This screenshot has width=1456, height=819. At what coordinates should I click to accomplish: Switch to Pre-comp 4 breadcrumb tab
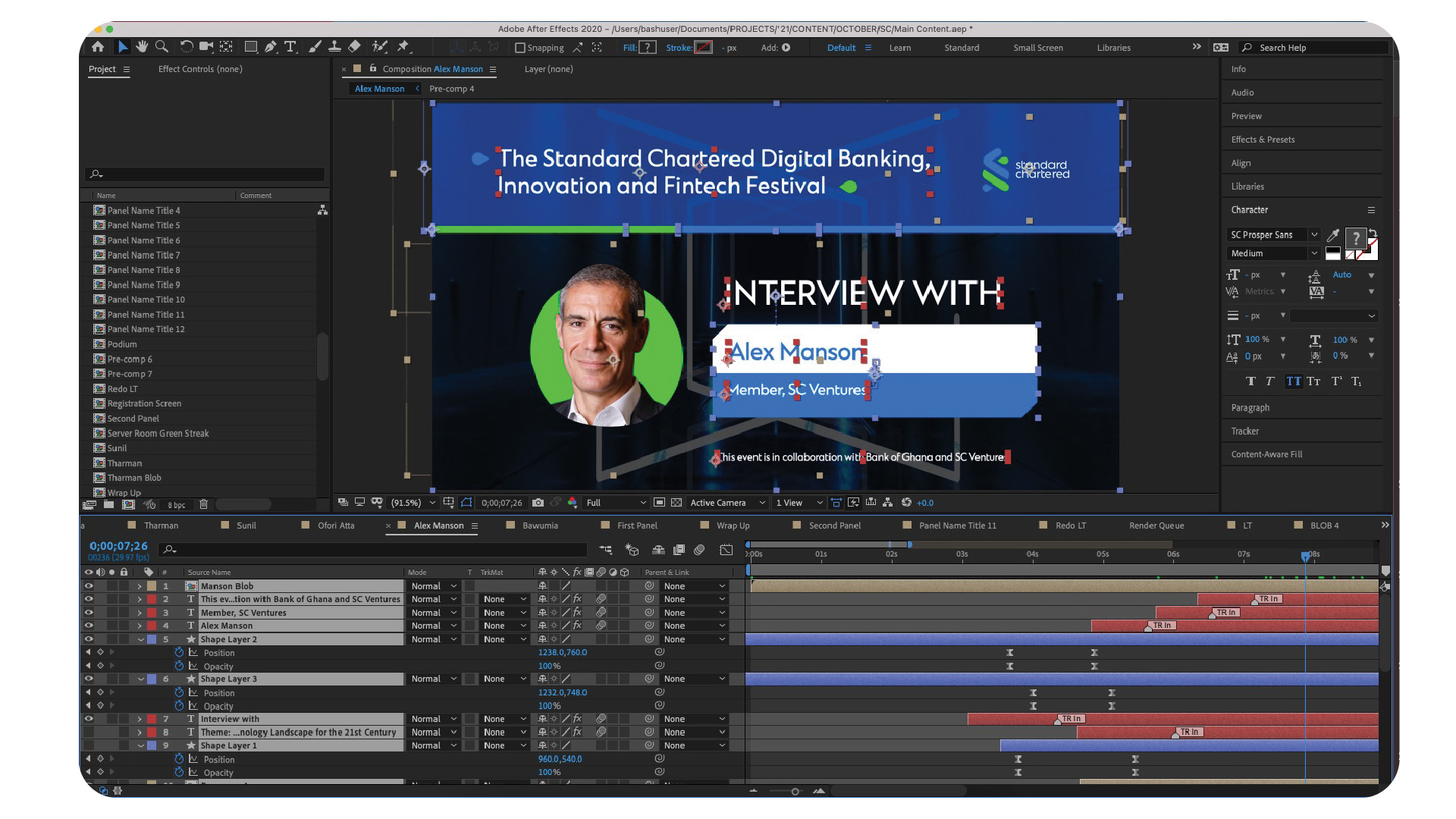pos(451,89)
